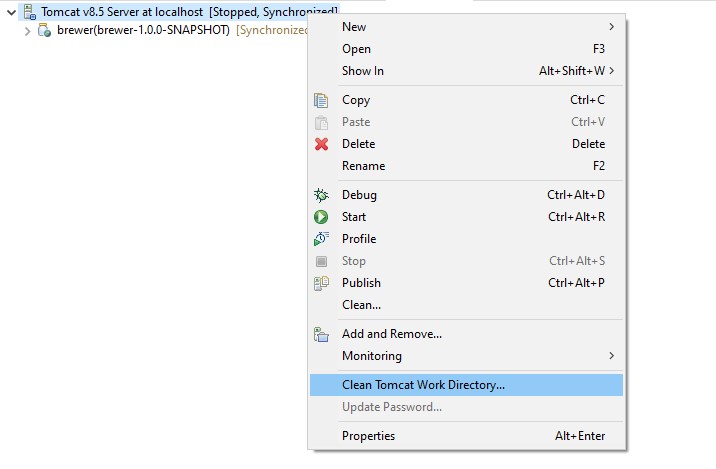
Task: Click the Ctrl+Alt+P shortcut label
Action: pos(576,283)
